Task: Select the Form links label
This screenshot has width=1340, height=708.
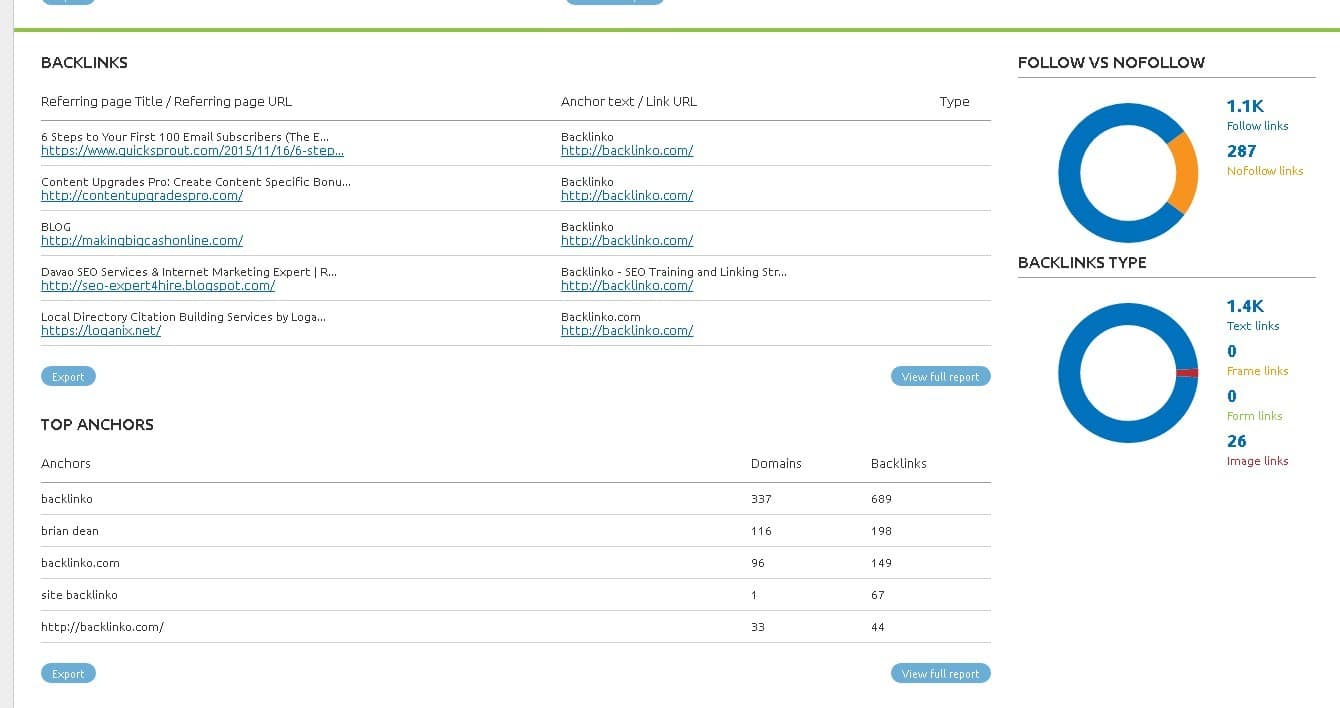Action: [x=1254, y=416]
